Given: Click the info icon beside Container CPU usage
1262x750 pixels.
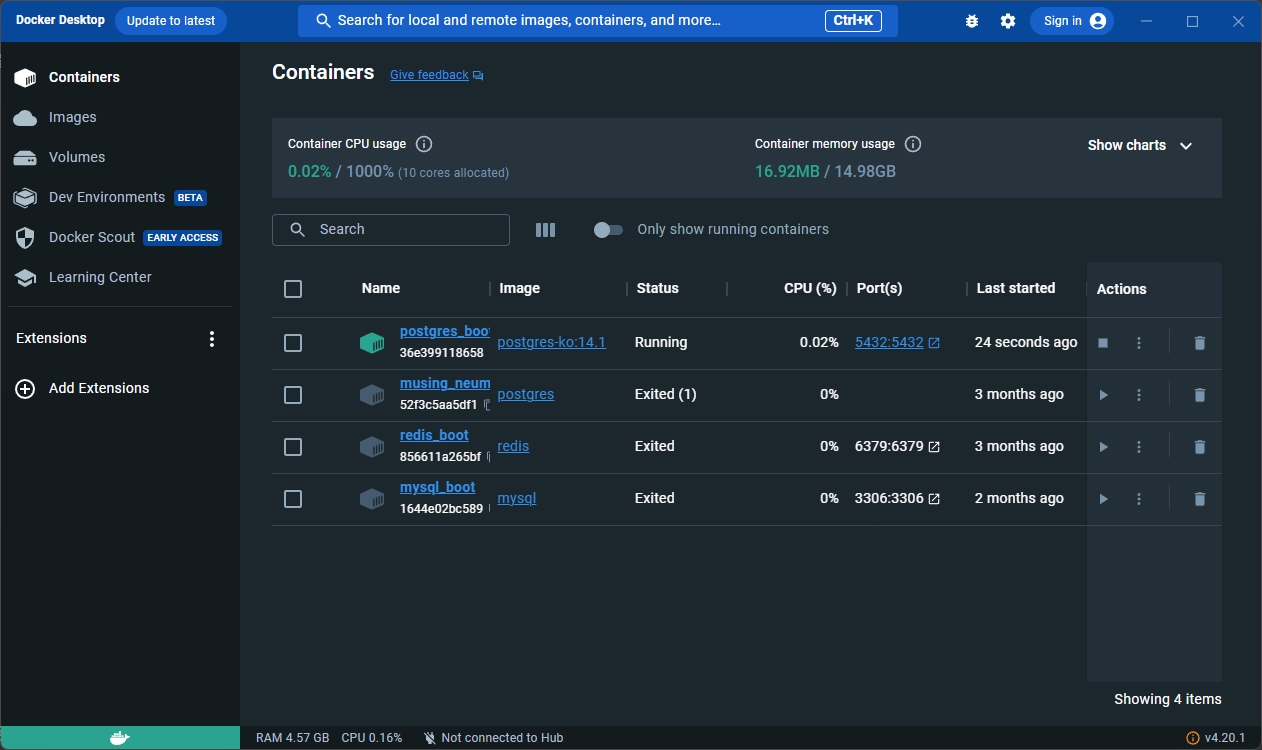Looking at the screenshot, I should 424,144.
